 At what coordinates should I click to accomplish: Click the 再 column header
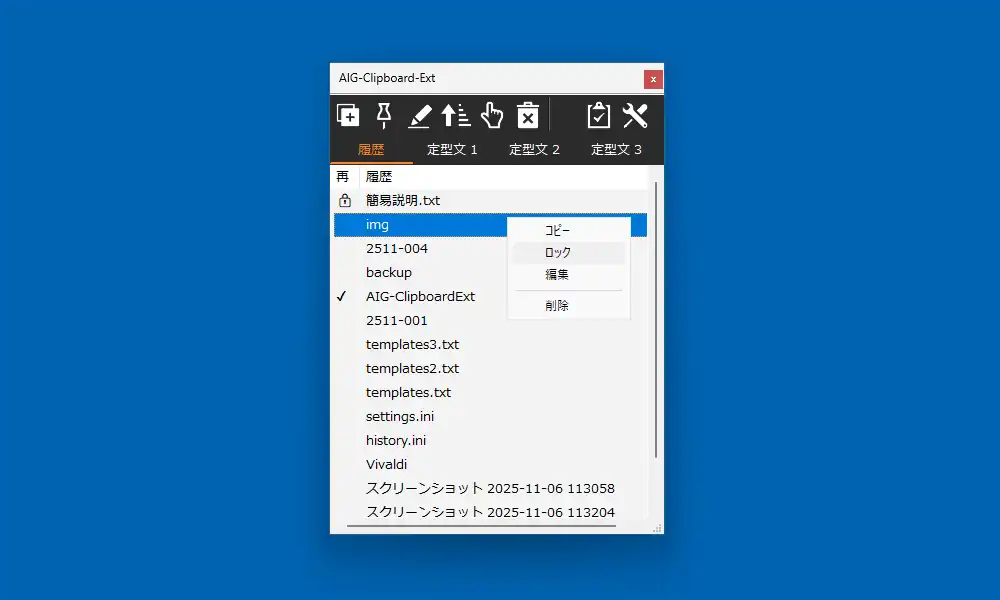point(344,175)
